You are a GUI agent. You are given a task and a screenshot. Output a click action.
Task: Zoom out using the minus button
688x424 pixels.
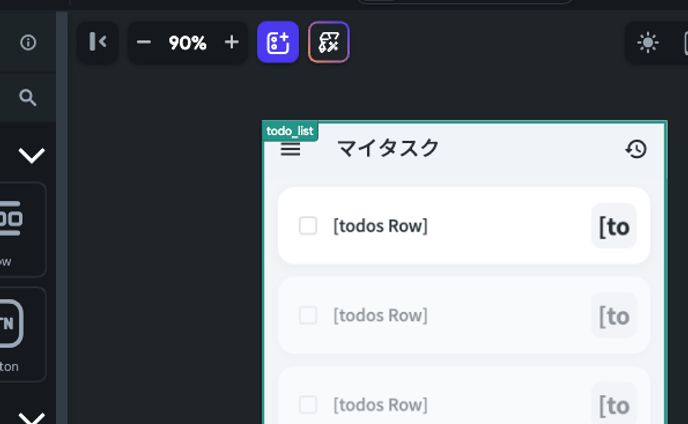[144, 42]
